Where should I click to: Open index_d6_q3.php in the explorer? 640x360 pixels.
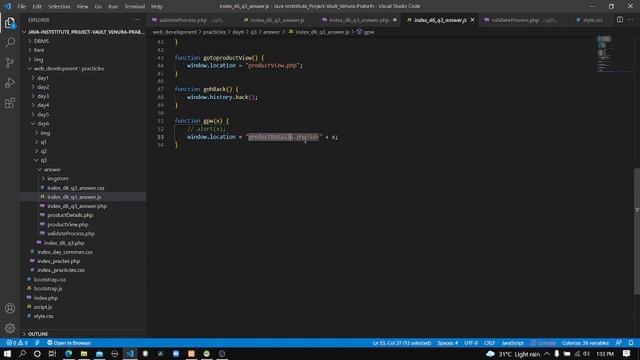[64, 243]
